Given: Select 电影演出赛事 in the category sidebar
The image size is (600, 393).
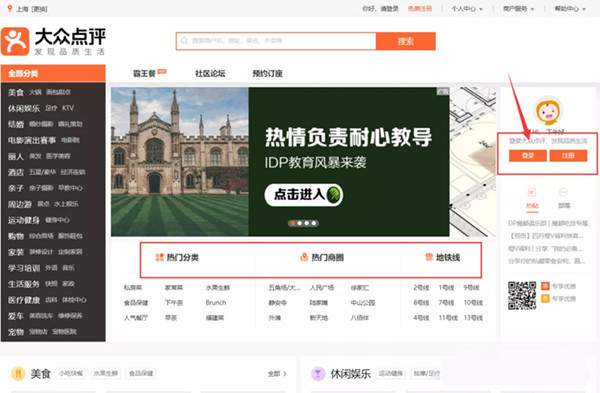Looking at the screenshot, I should point(32,140).
